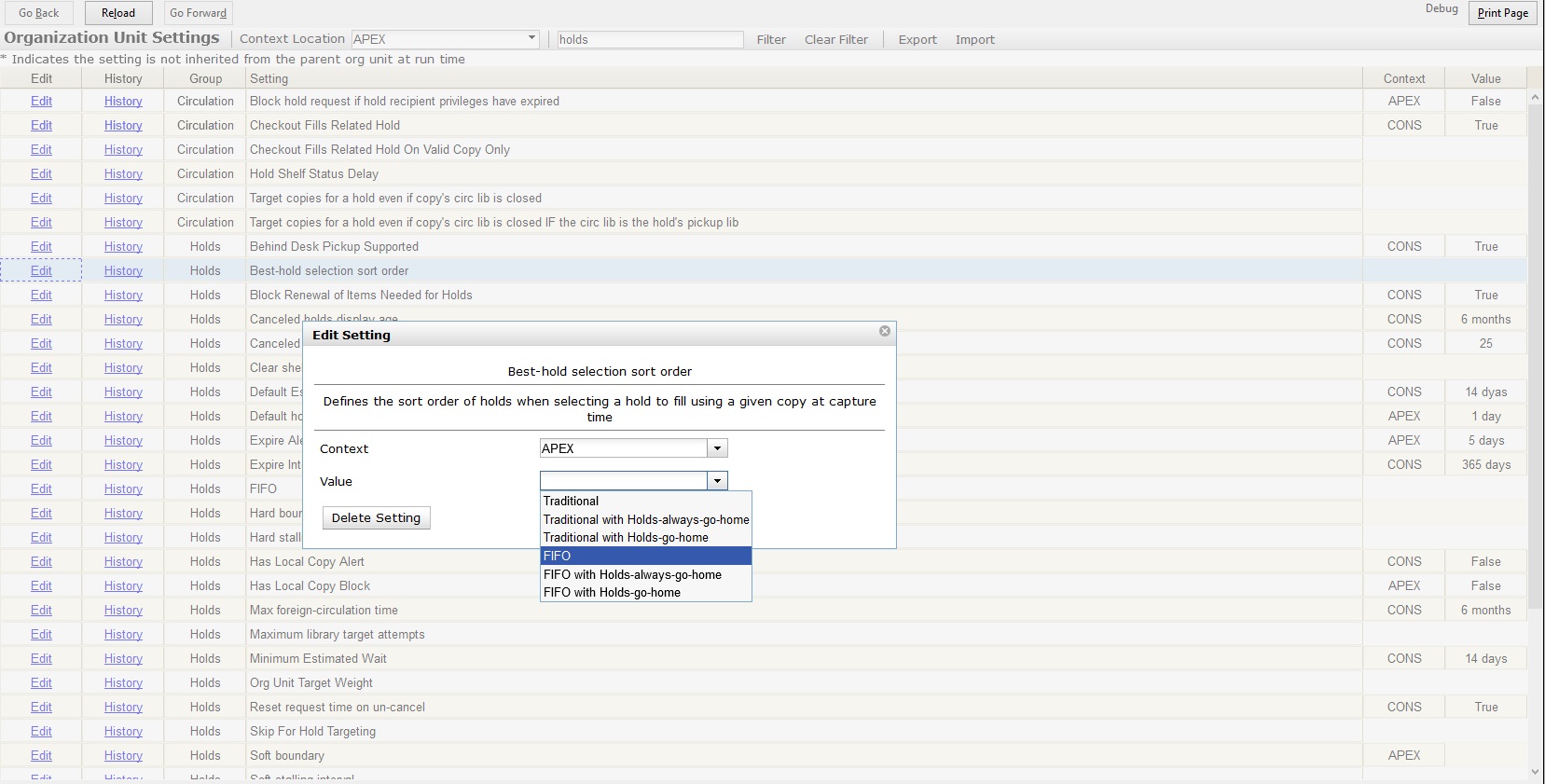Click '365 days' value cell
Image resolution: width=1545 pixels, height=784 pixels.
1485,464
